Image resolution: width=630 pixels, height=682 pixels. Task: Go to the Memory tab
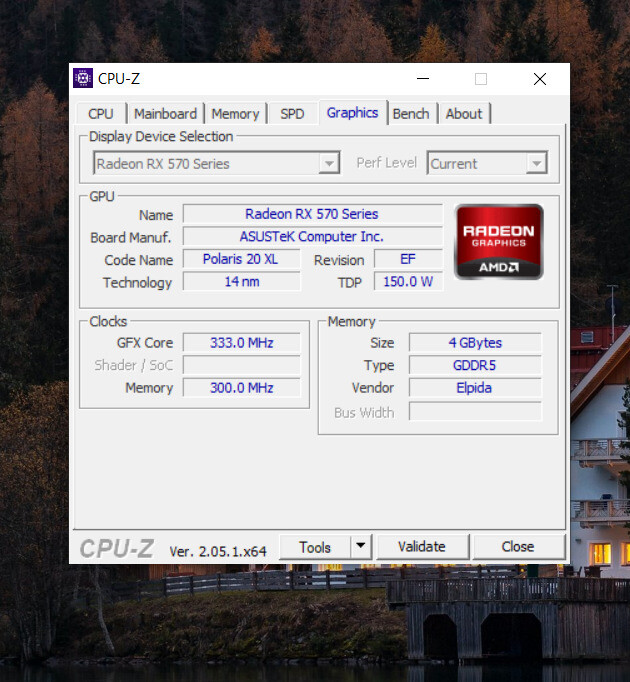pyautogui.click(x=235, y=114)
